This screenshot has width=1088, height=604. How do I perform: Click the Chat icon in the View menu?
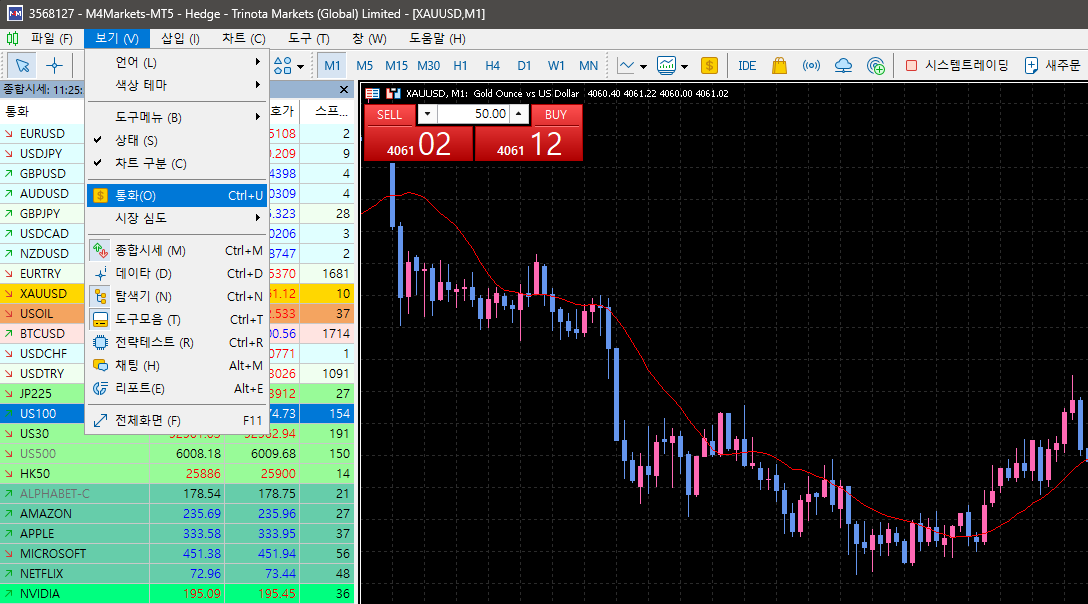click(x=101, y=366)
